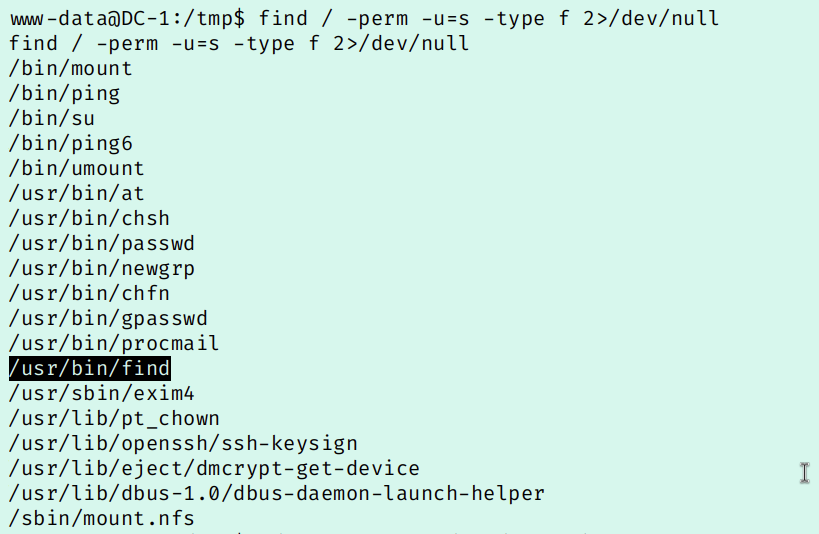
Task: Click the /bin/mount output line
Action: pos(71,69)
